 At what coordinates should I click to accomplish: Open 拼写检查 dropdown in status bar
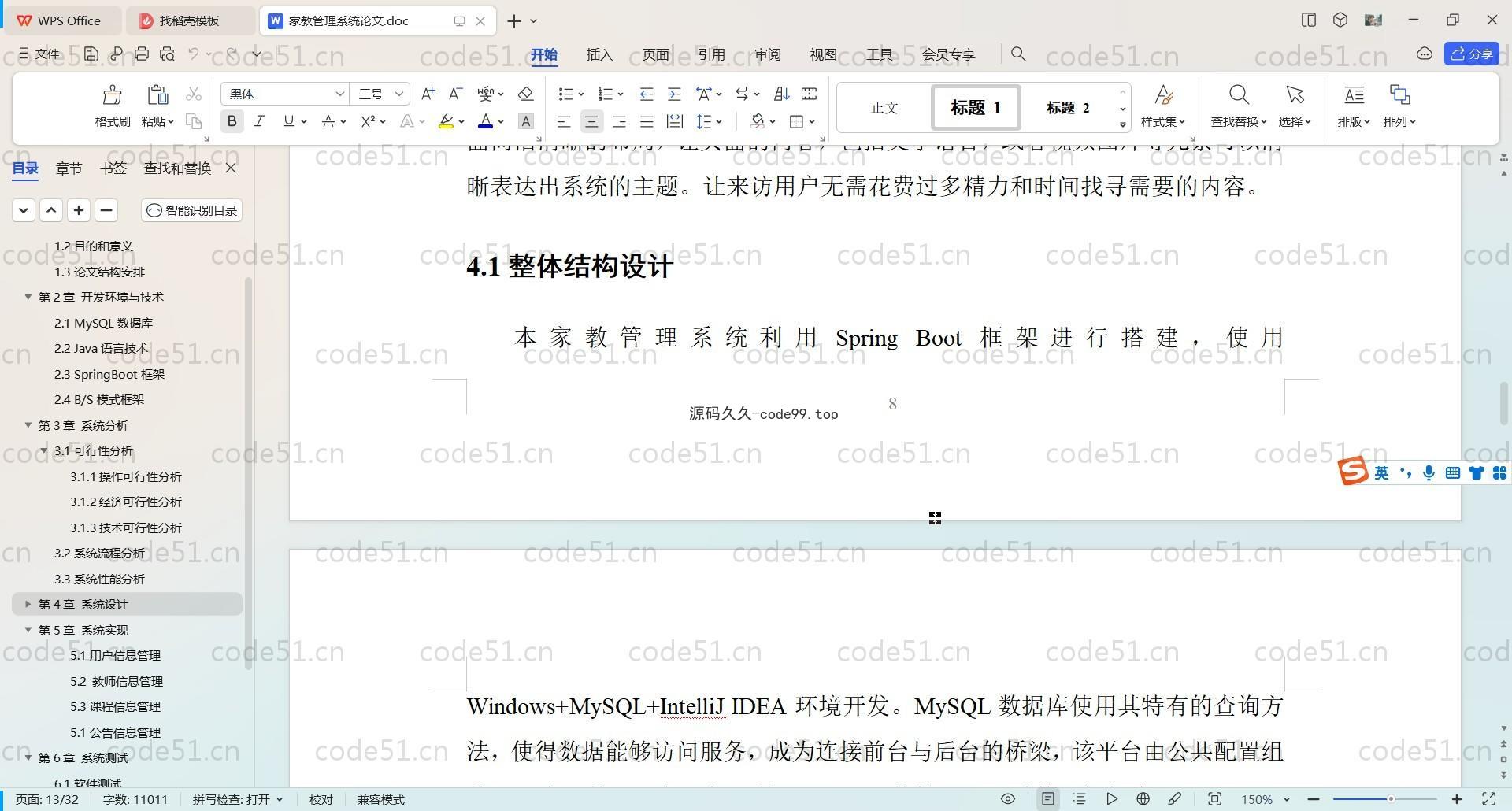click(237, 799)
